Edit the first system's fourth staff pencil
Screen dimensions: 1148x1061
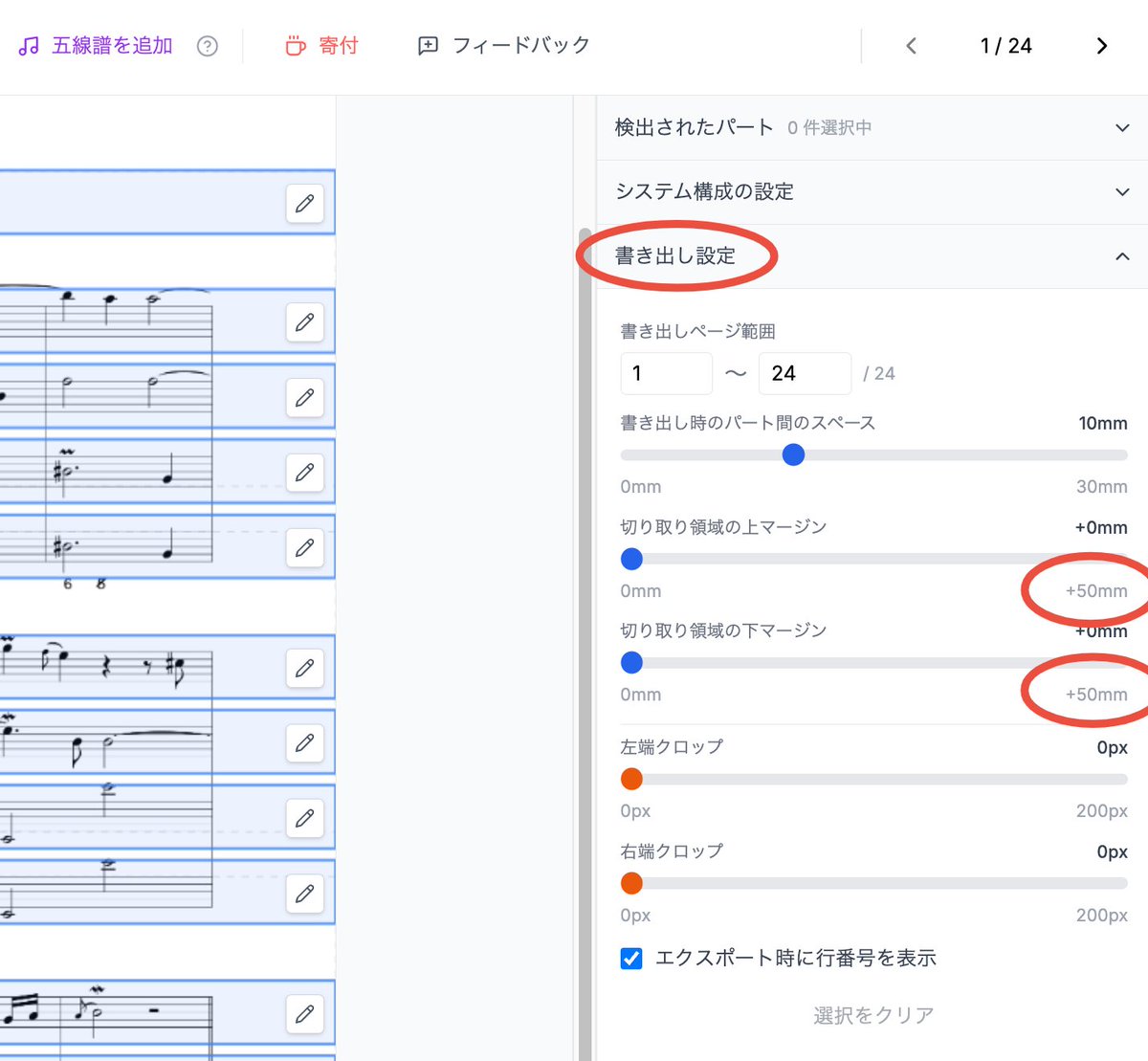[x=304, y=547]
